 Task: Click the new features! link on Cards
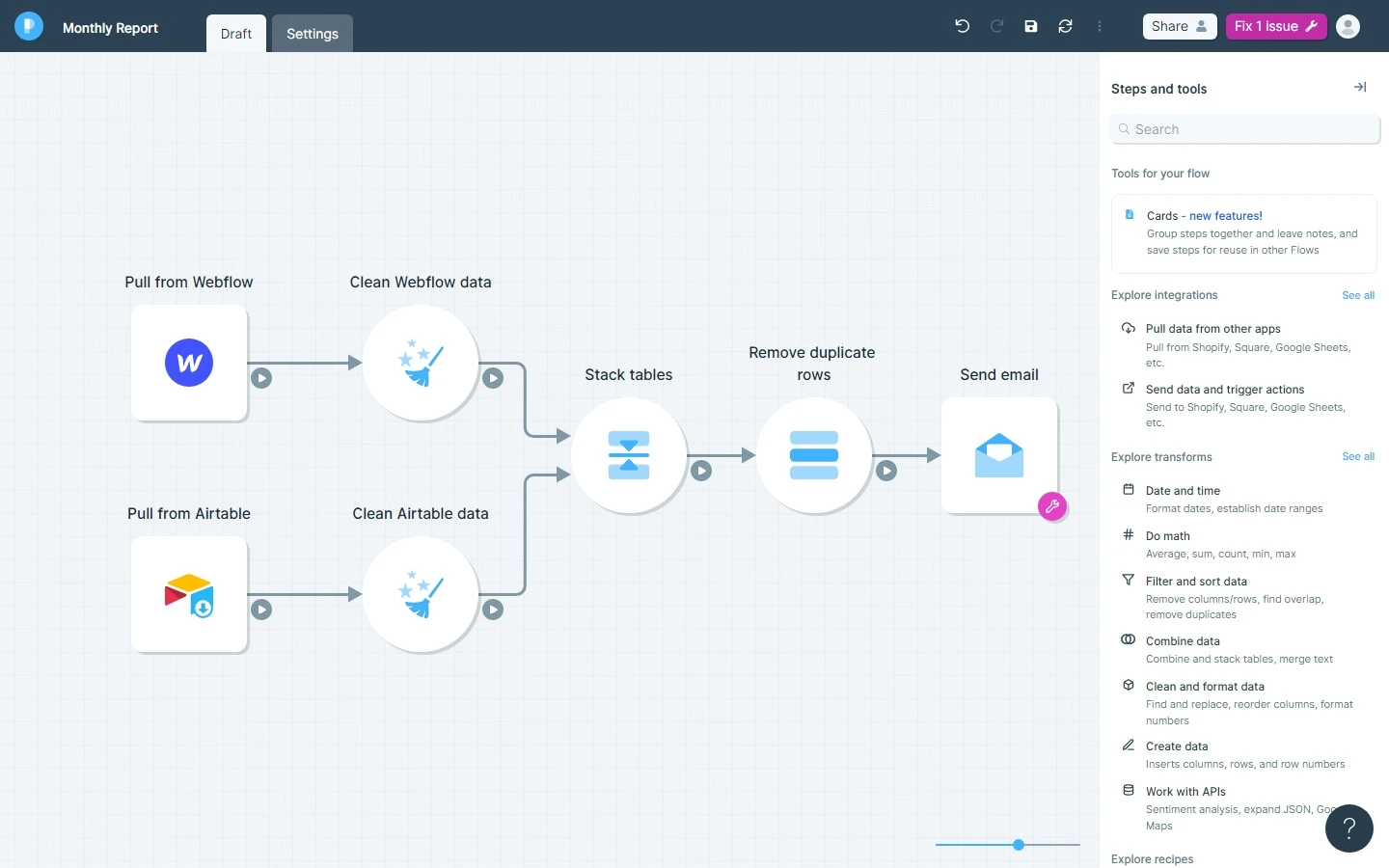pos(1226,216)
